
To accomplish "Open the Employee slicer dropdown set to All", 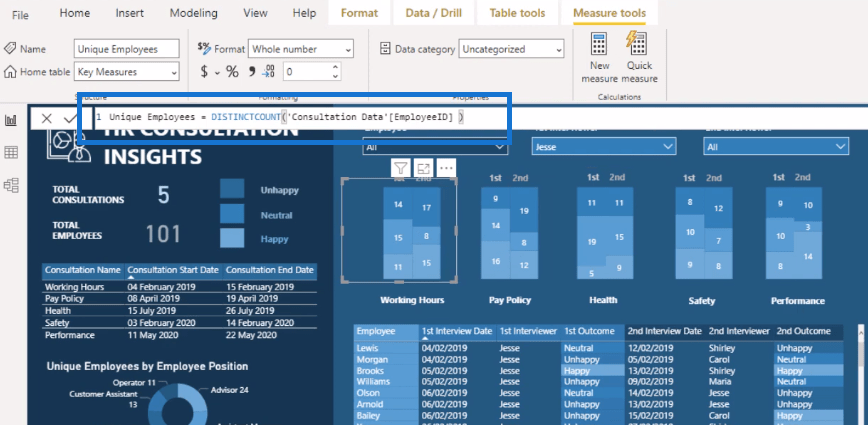I will pyautogui.click(x=435, y=147).
